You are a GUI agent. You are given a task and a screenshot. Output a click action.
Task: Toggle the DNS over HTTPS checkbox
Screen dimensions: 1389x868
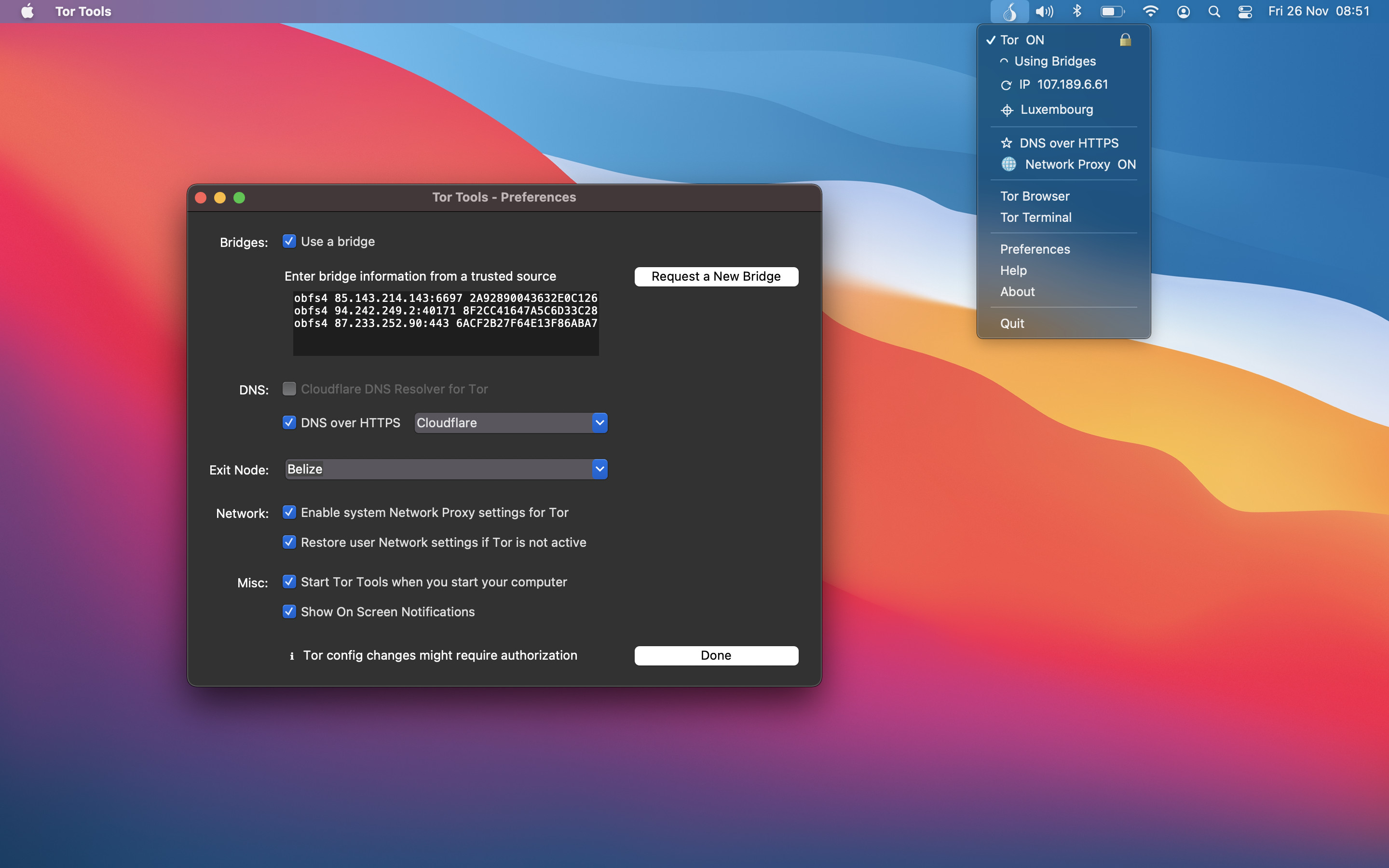click(x=289, y=422)
